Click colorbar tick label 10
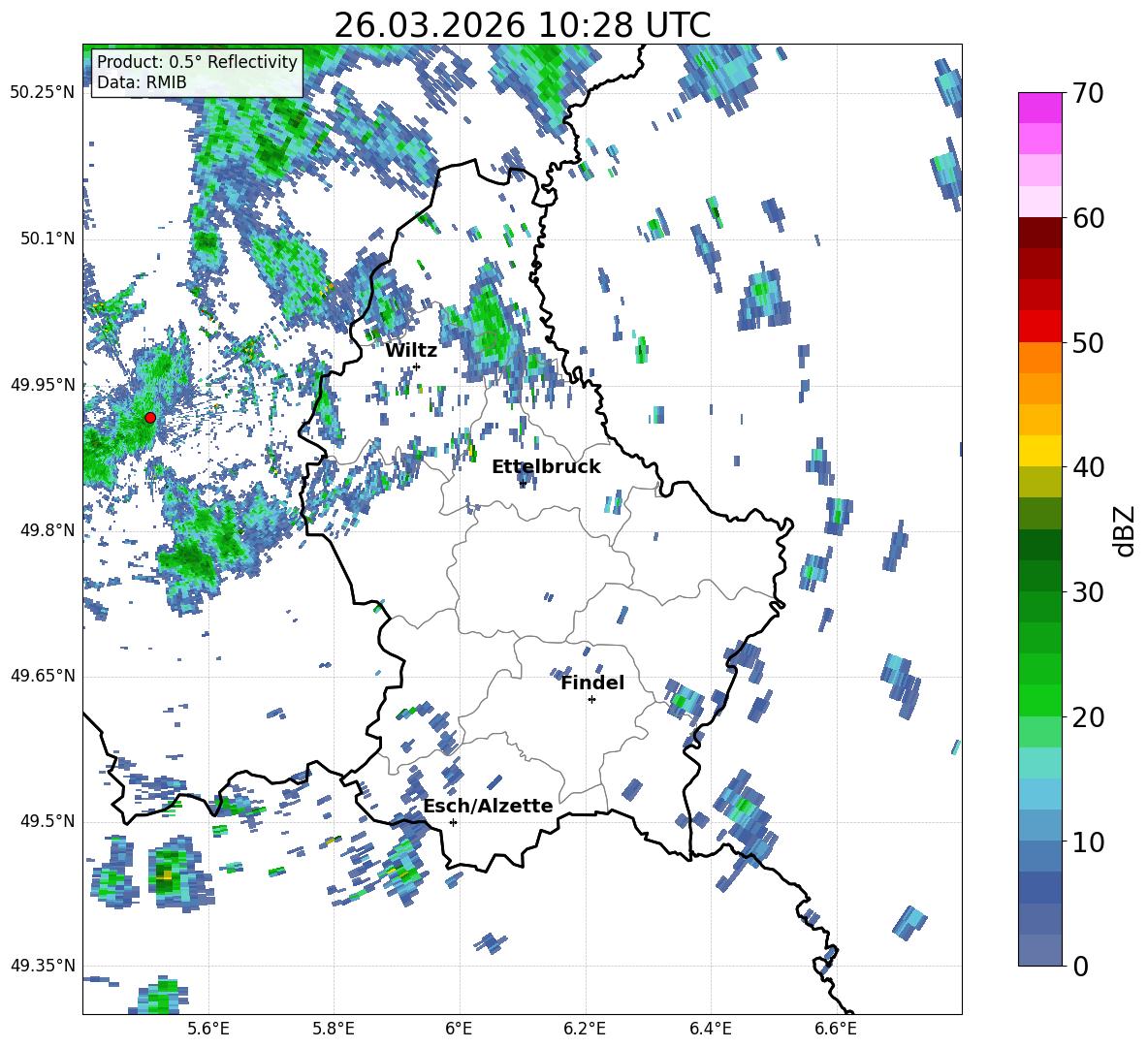This screenshot has height=1048, width=1148. 1088,842
